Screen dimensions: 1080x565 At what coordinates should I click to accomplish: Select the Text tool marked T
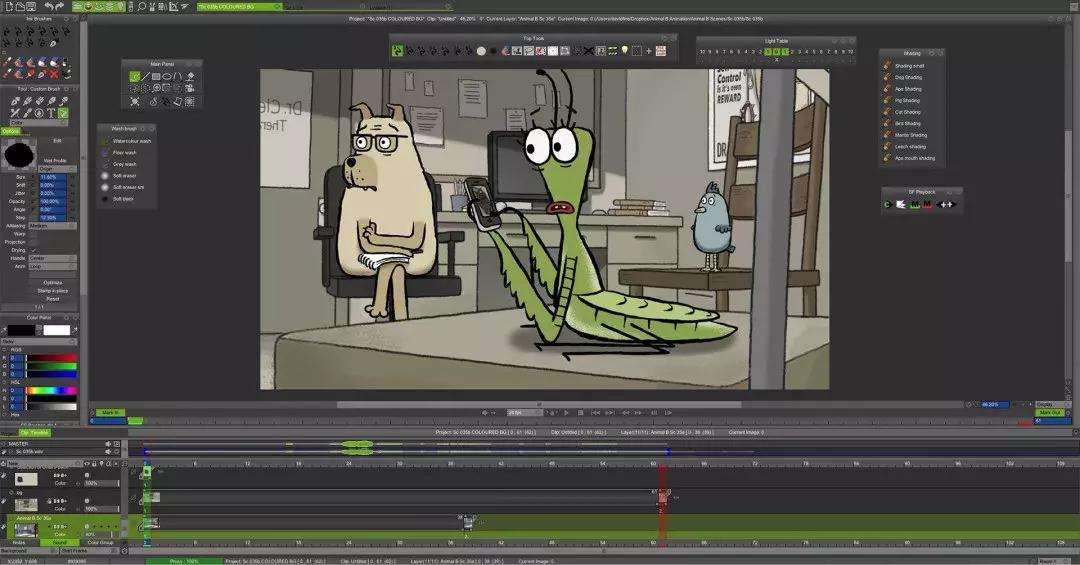(x=50, y=113)
